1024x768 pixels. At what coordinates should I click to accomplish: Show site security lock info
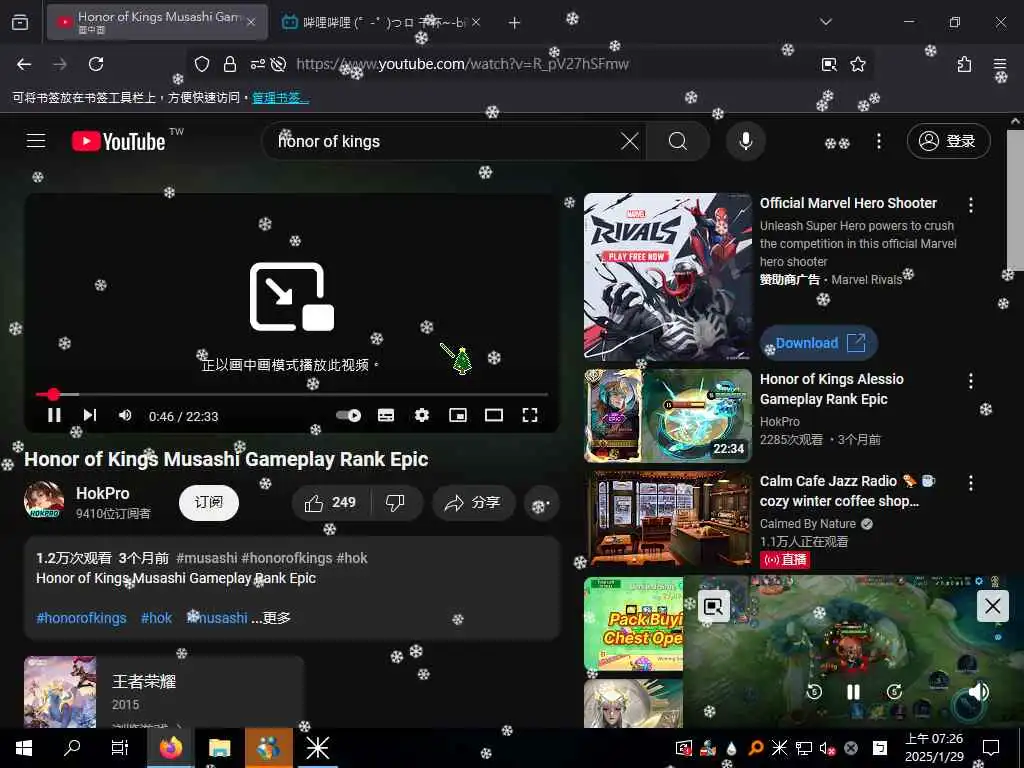pos(230,64)
